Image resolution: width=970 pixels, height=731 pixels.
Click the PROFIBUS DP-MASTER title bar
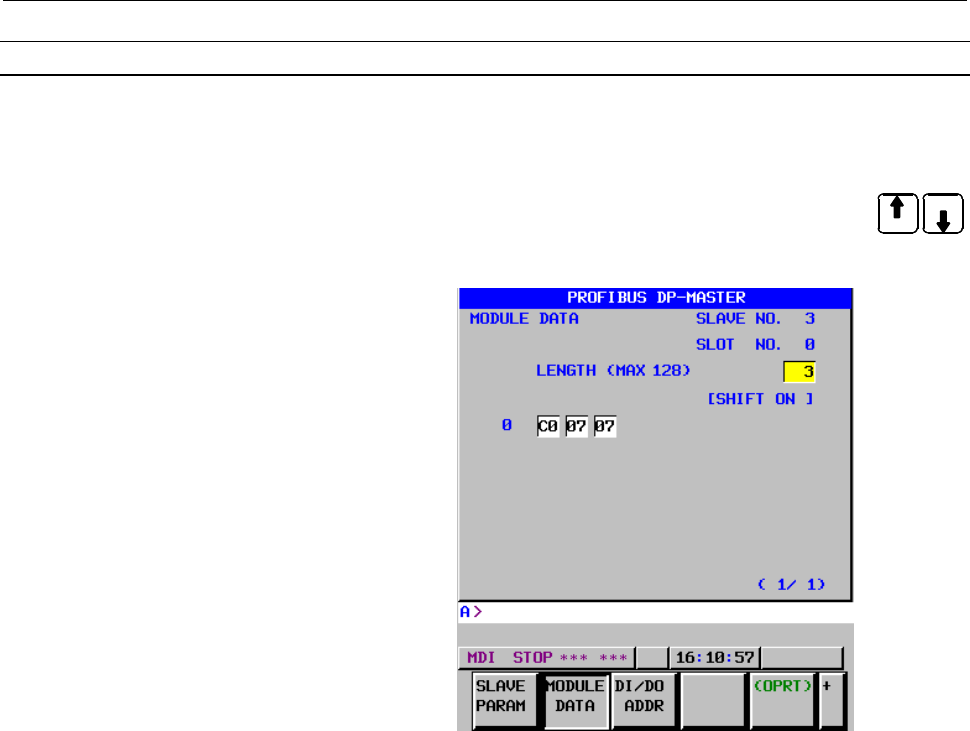click(655, 297)
